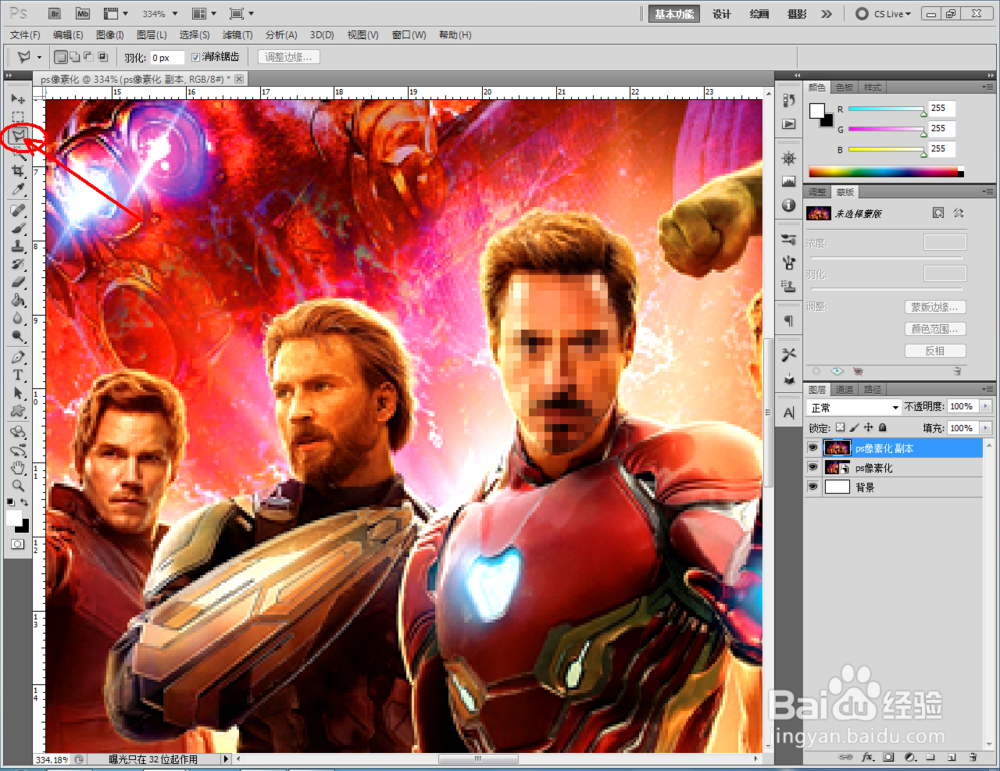Screen dimensions: 1000x771
Task: Select the Clone Stamp tool
Action: pyautogui.click(x=18, y=246)
